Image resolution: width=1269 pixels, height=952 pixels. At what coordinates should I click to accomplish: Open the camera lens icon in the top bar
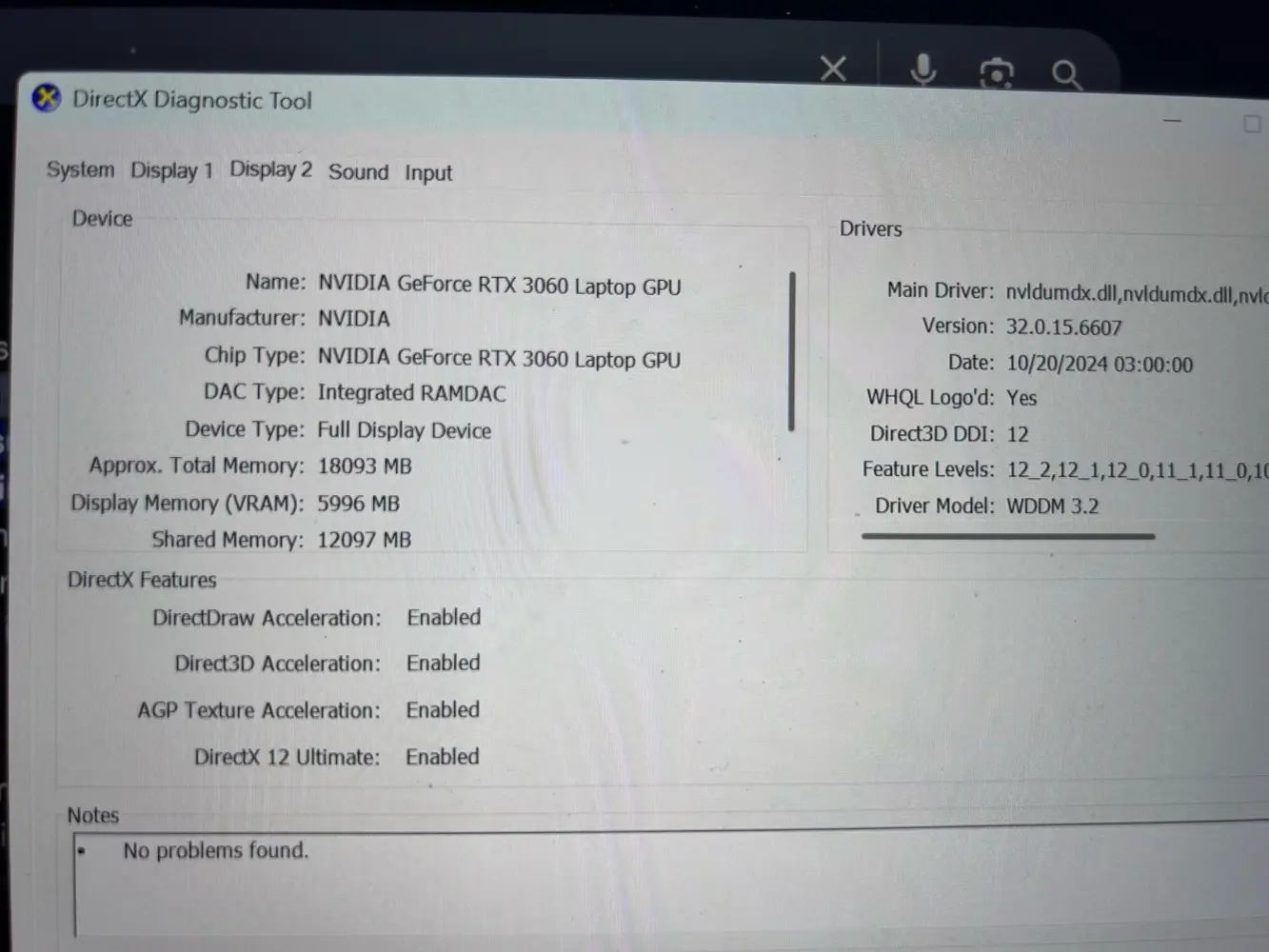995,72
